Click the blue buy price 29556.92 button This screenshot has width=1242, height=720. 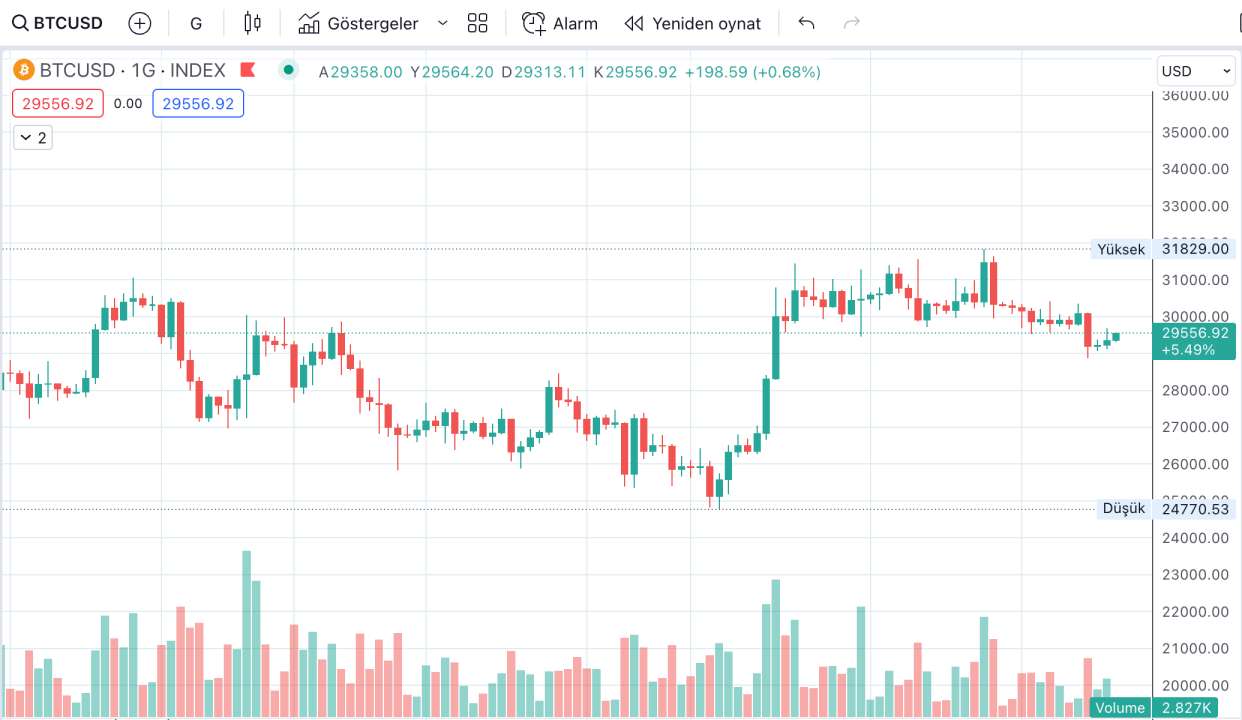198,103
